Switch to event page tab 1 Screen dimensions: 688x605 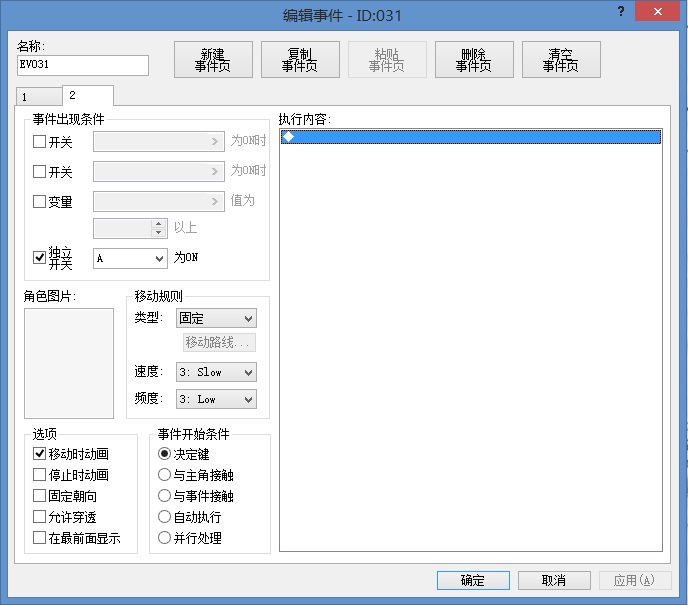pos(39,97)
